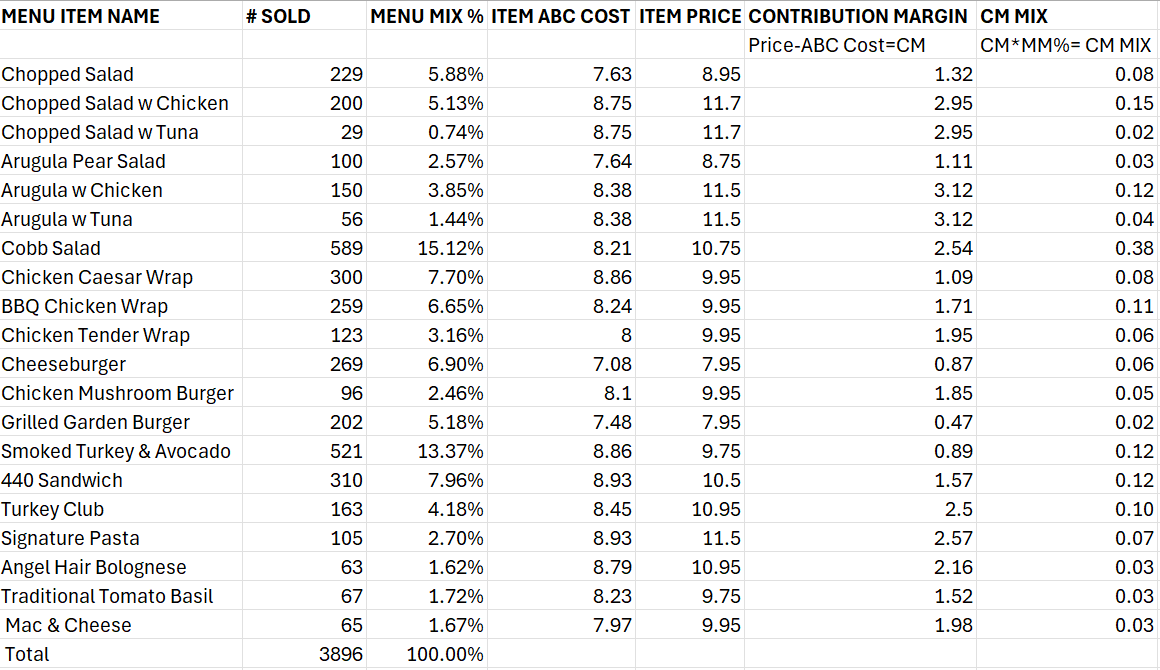Click Turkey Club's 2.5 contribution margin cell

coord(957,509)
